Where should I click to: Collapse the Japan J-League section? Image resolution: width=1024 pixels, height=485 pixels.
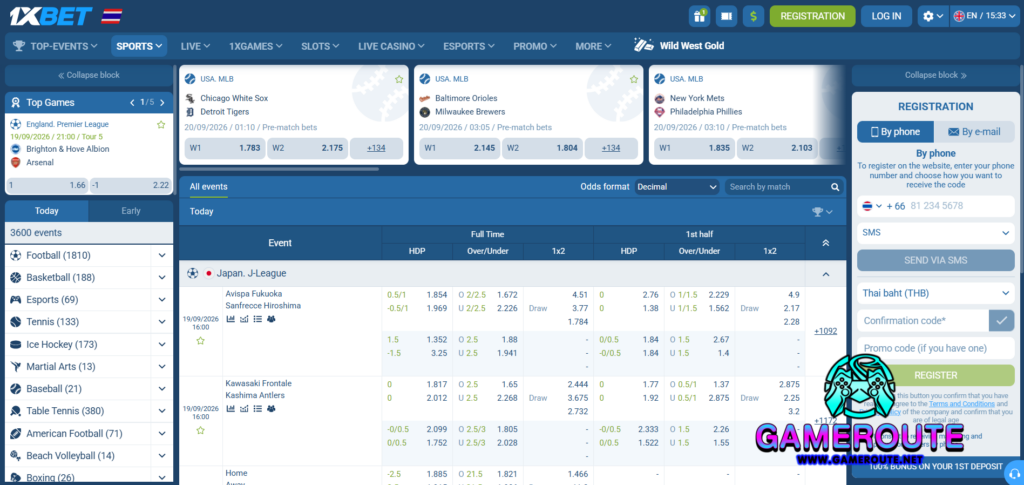[x=825, y=274]
